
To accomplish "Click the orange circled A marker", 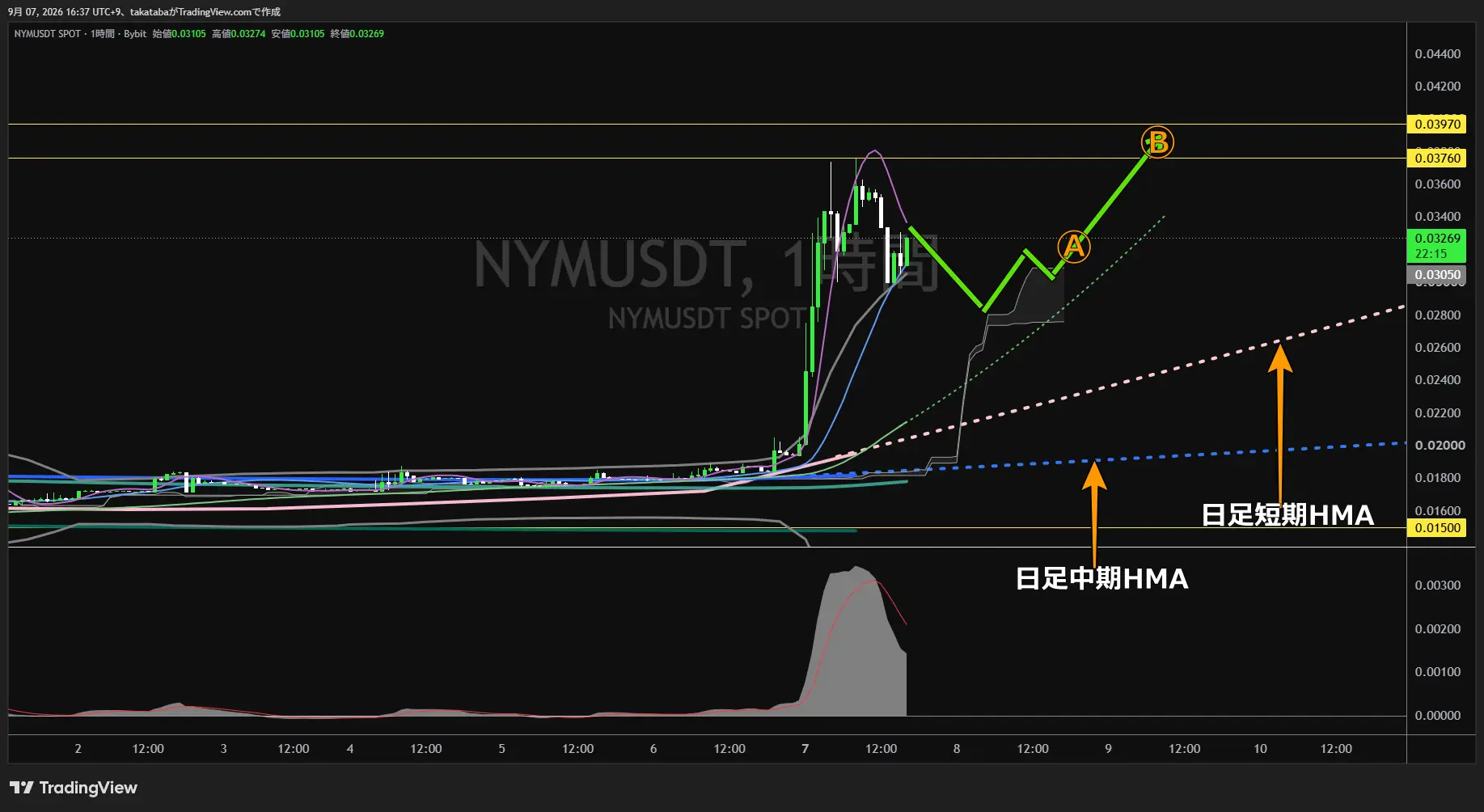I will pyautogui.click(x=1074, y=246).
